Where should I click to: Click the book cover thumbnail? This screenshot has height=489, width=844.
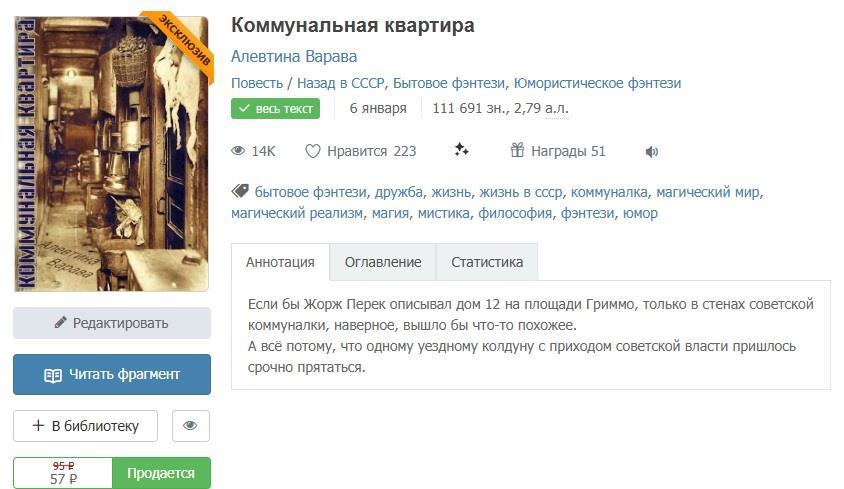tap(112, 153)
